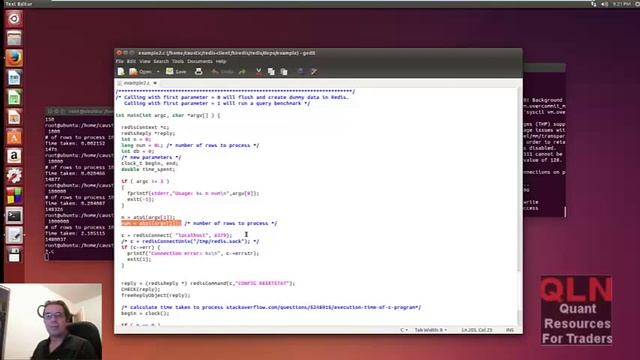Print the document using printer icon
The width and height of the screenshot is (640, 360).
pos(199,72)
